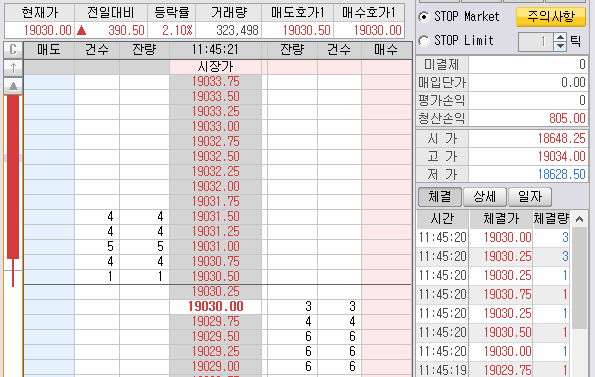Click price 19032.25 in the order ladder

tap(215, 171)
